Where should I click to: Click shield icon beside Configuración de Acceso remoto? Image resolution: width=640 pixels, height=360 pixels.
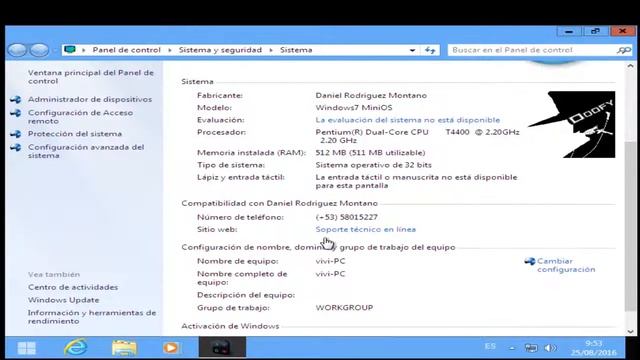(x=16, y=113)
